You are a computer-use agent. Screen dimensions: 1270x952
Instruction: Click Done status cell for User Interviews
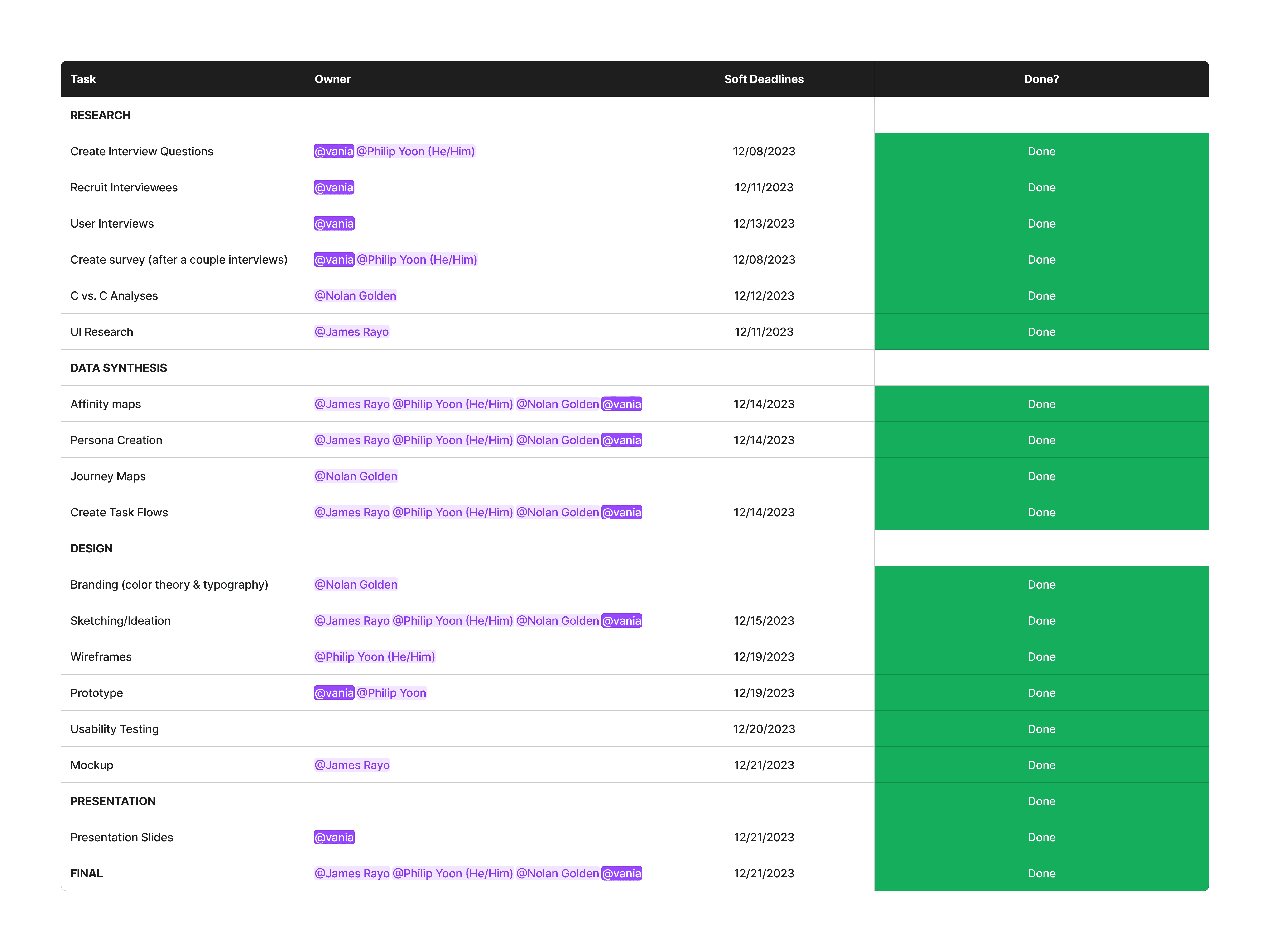coord(1041,224)
